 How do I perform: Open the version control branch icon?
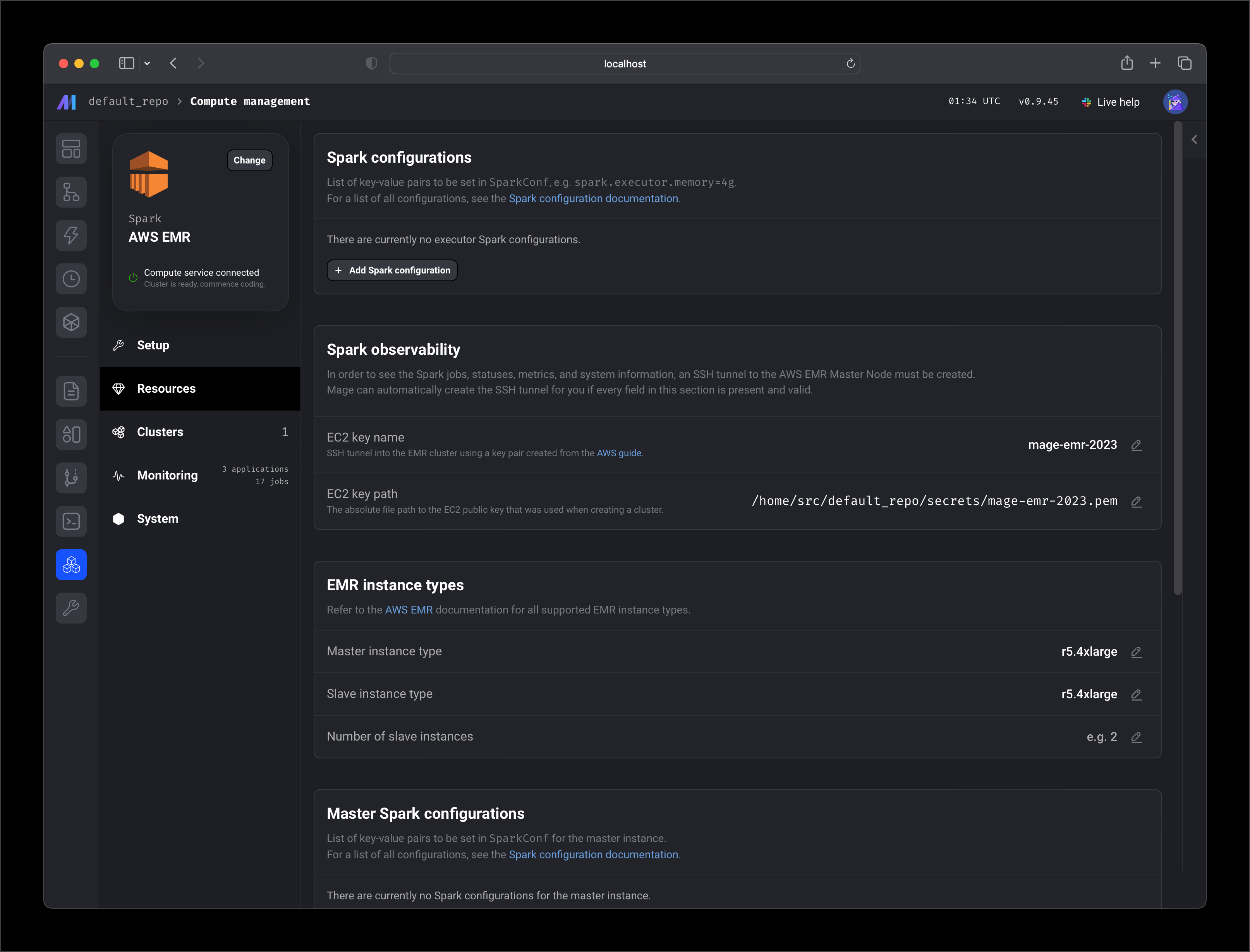[71, 478]
